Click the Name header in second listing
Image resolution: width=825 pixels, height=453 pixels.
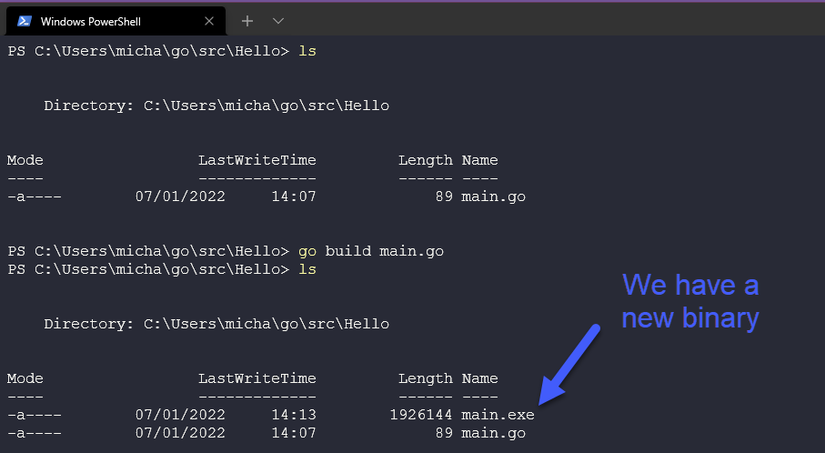479,379
